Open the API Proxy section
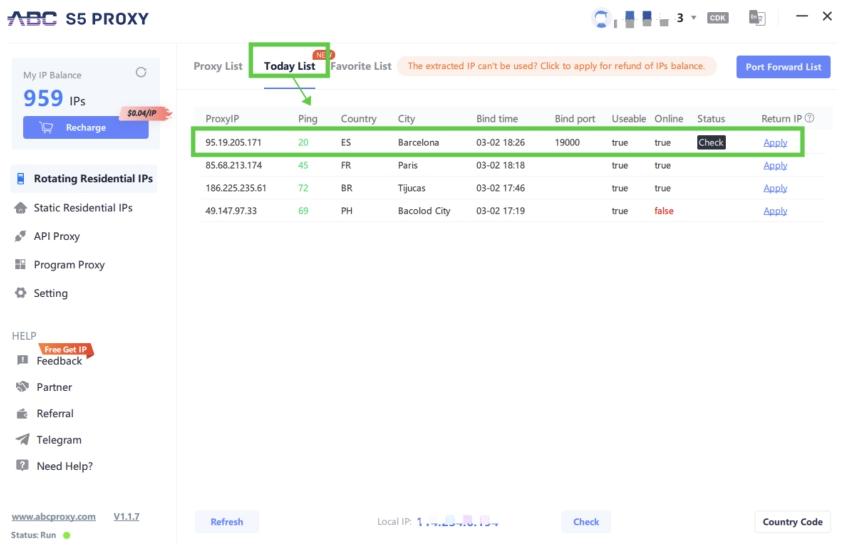Viewport: 847px width, 546px height. (57, 236)
